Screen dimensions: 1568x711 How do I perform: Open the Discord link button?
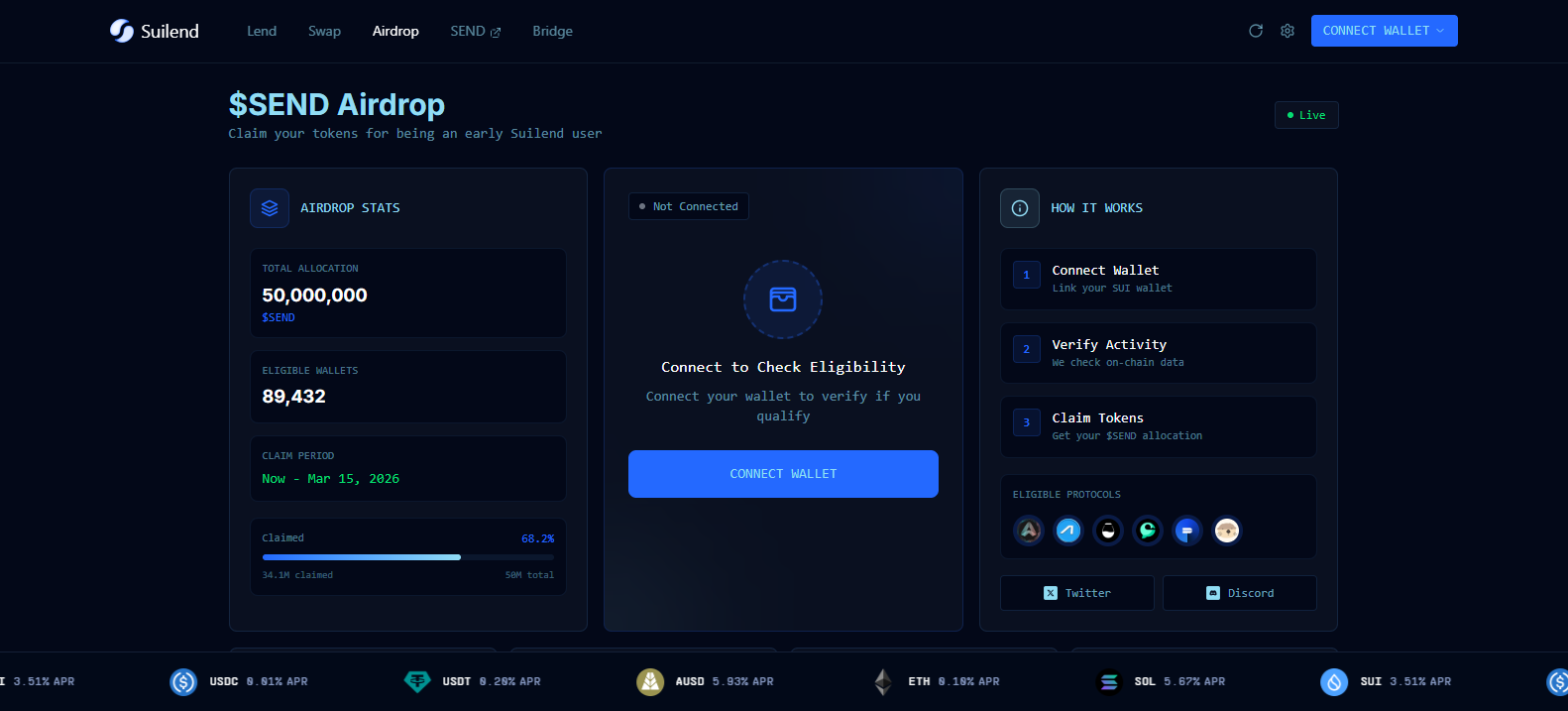[1240, 593]
